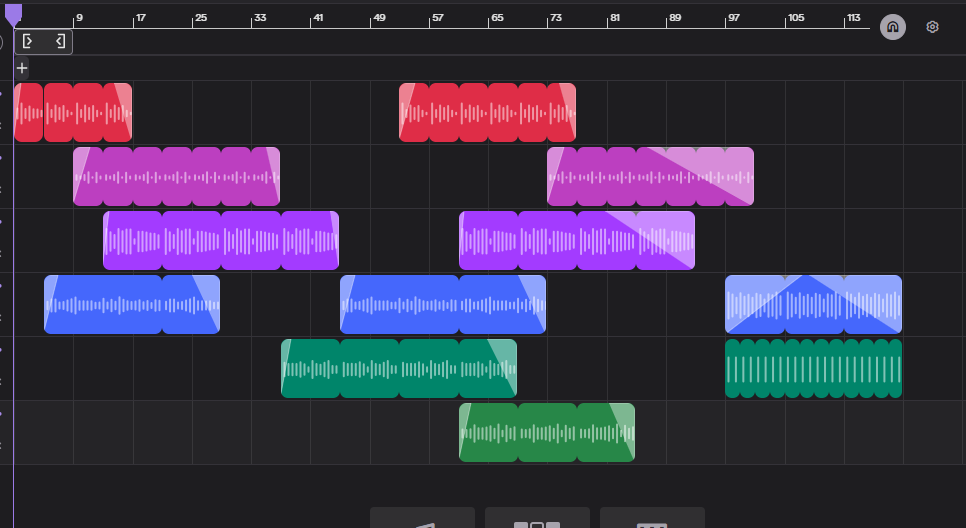The image size is (966, 528).
Task: Select the first blue clip starting near bar 5
Action: coord(132,305)
